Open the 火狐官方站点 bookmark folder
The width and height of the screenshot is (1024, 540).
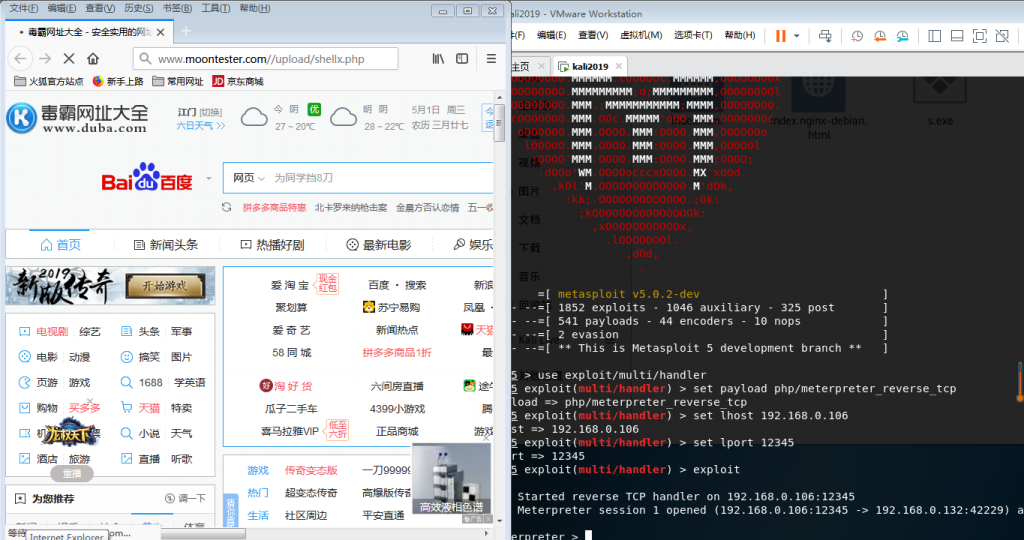coord(48,82)
